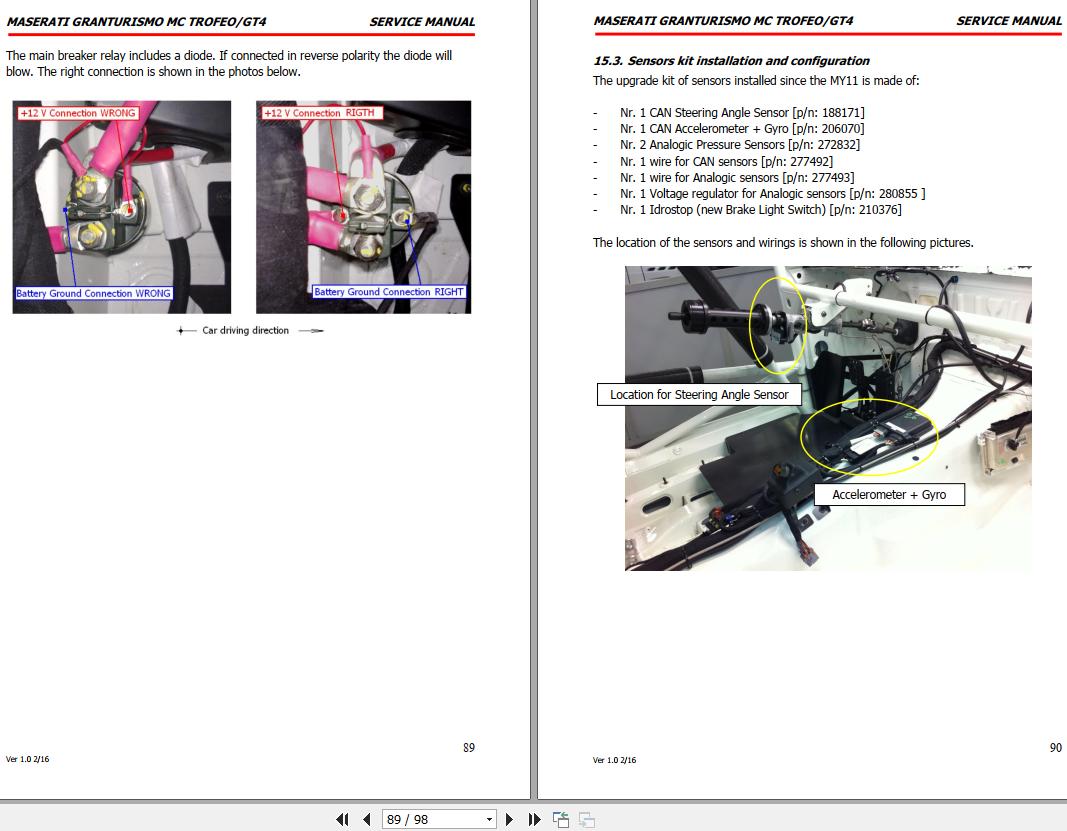Go to the next page

[x=509, y=819]
